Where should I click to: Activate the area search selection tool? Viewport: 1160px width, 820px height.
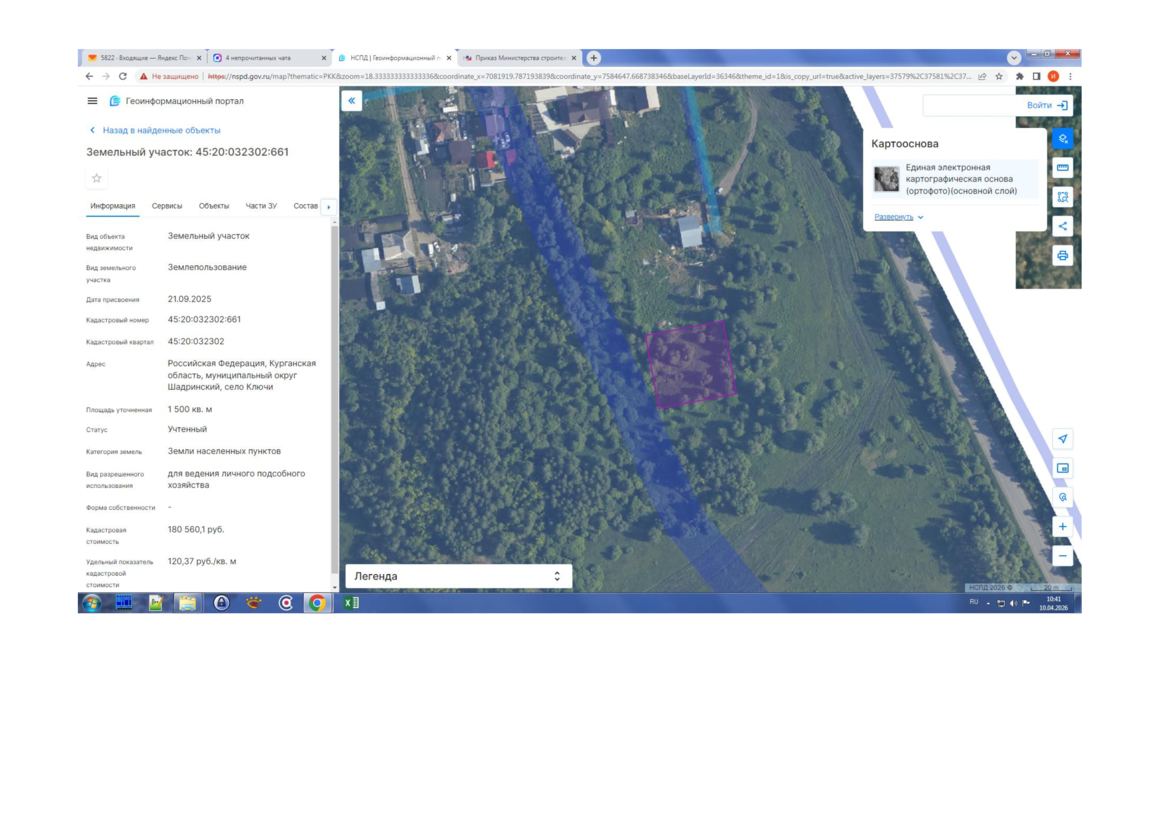click(x=1062, y=197)
